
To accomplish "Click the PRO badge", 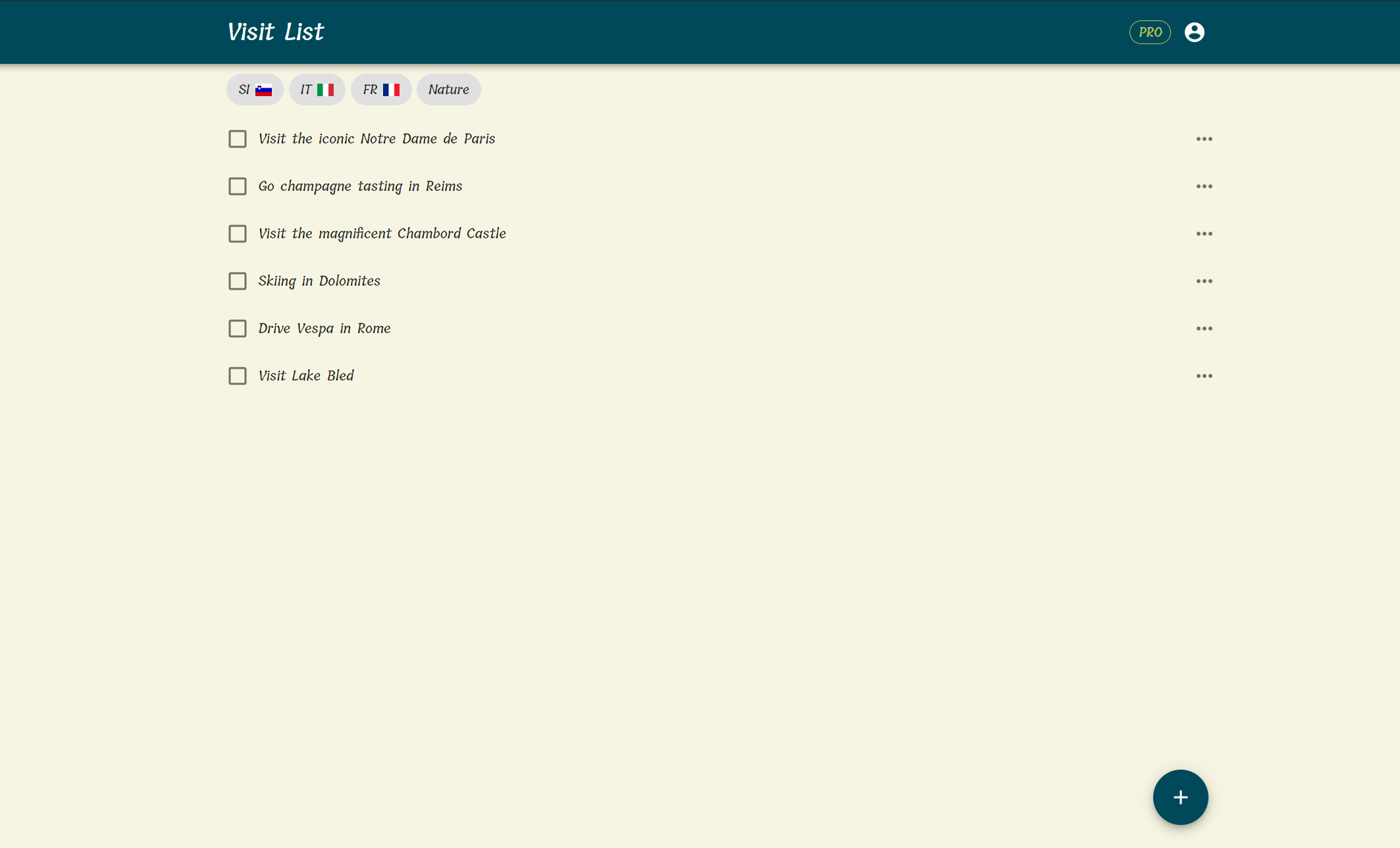I will 1150,32.
